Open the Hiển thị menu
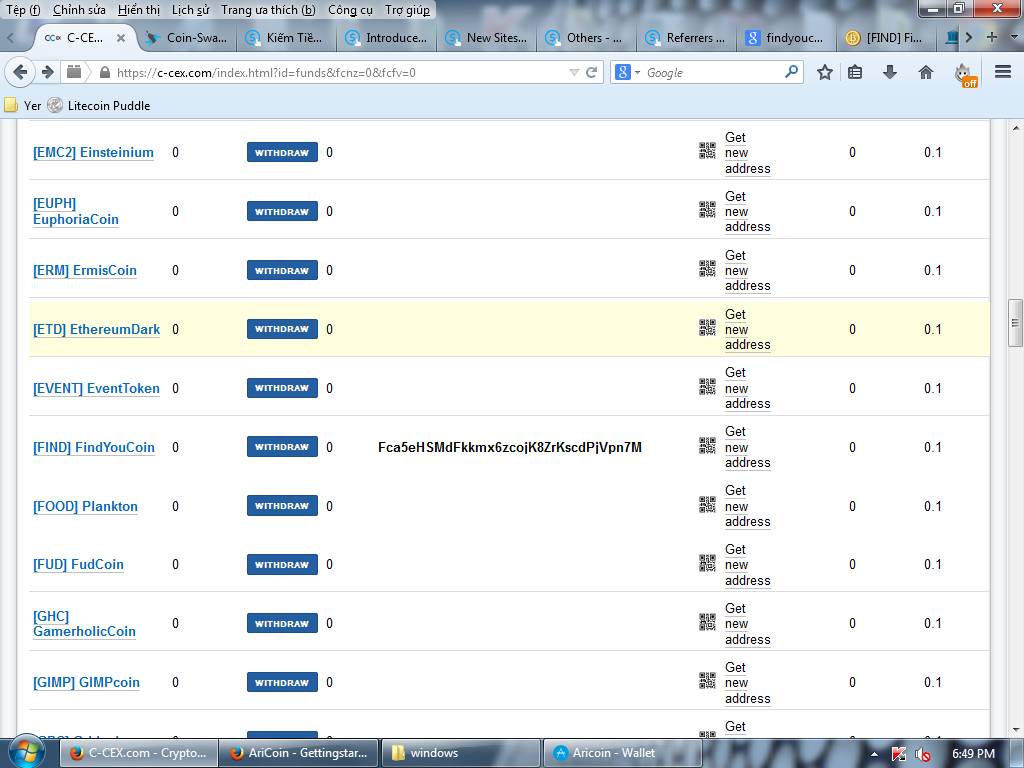1024x768 pixels. pos(138,10)
